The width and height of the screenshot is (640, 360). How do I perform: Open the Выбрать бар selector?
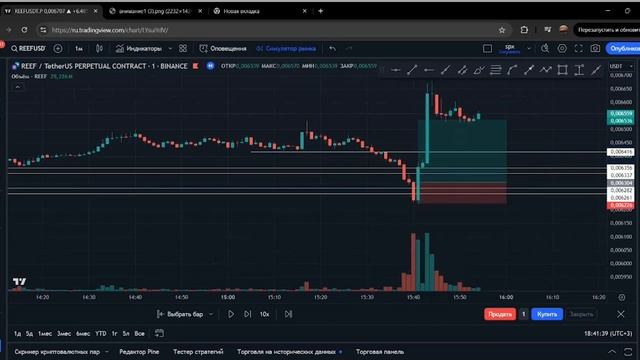[x=180, y=314]
